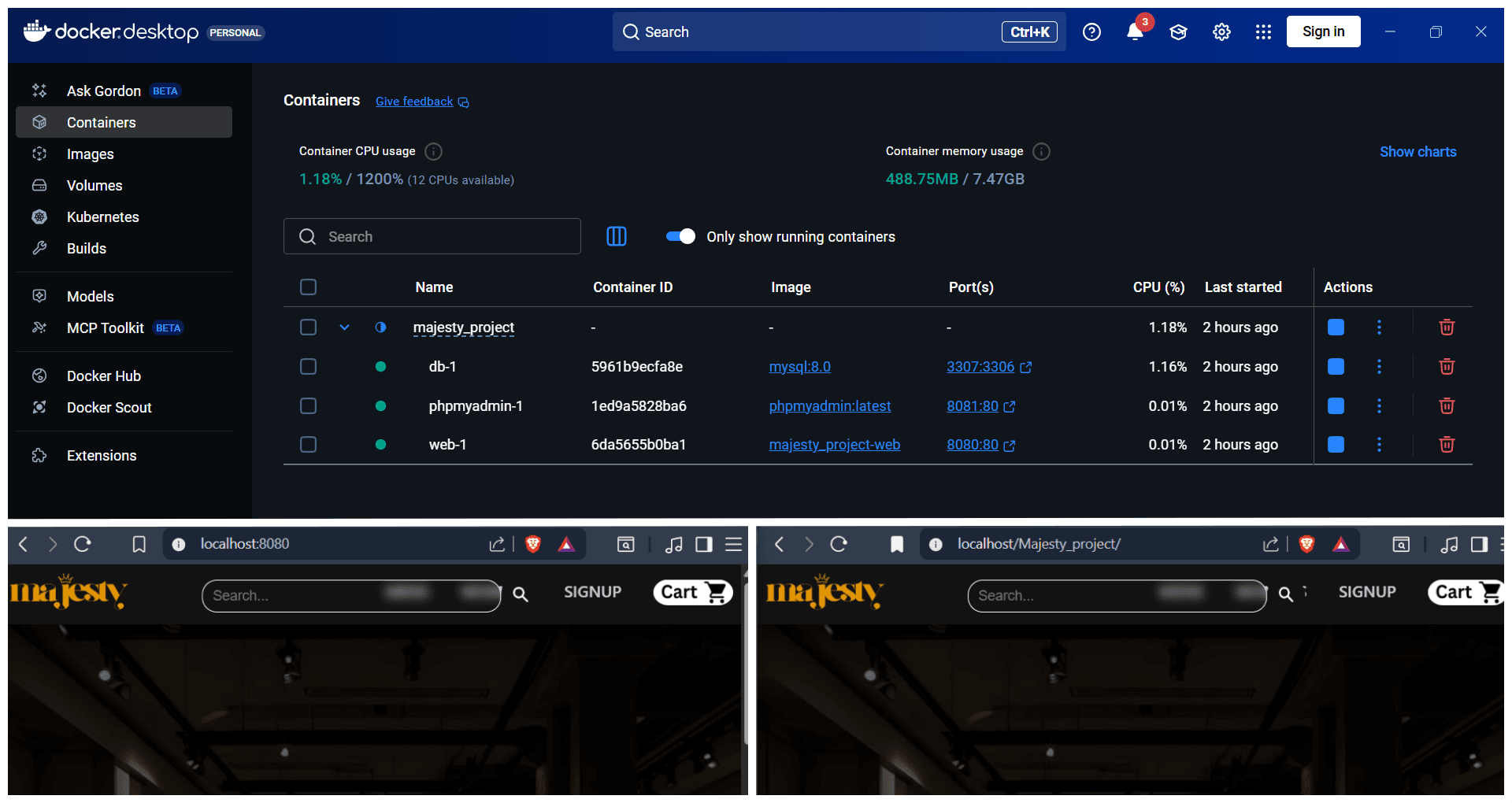Open notifications bell with 3 badge

tap(1135, 32)
